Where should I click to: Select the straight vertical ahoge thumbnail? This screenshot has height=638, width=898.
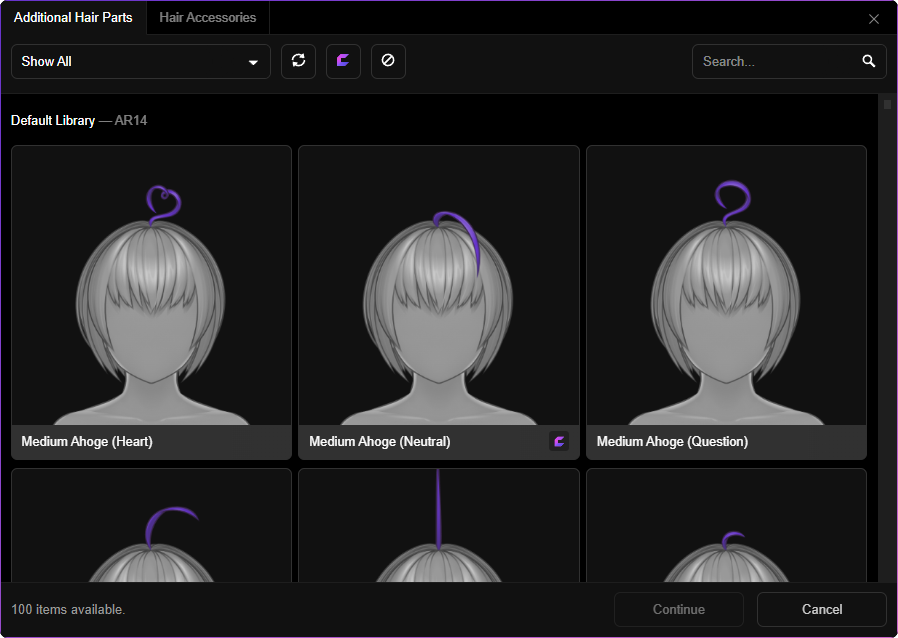(x=439, y=525)
